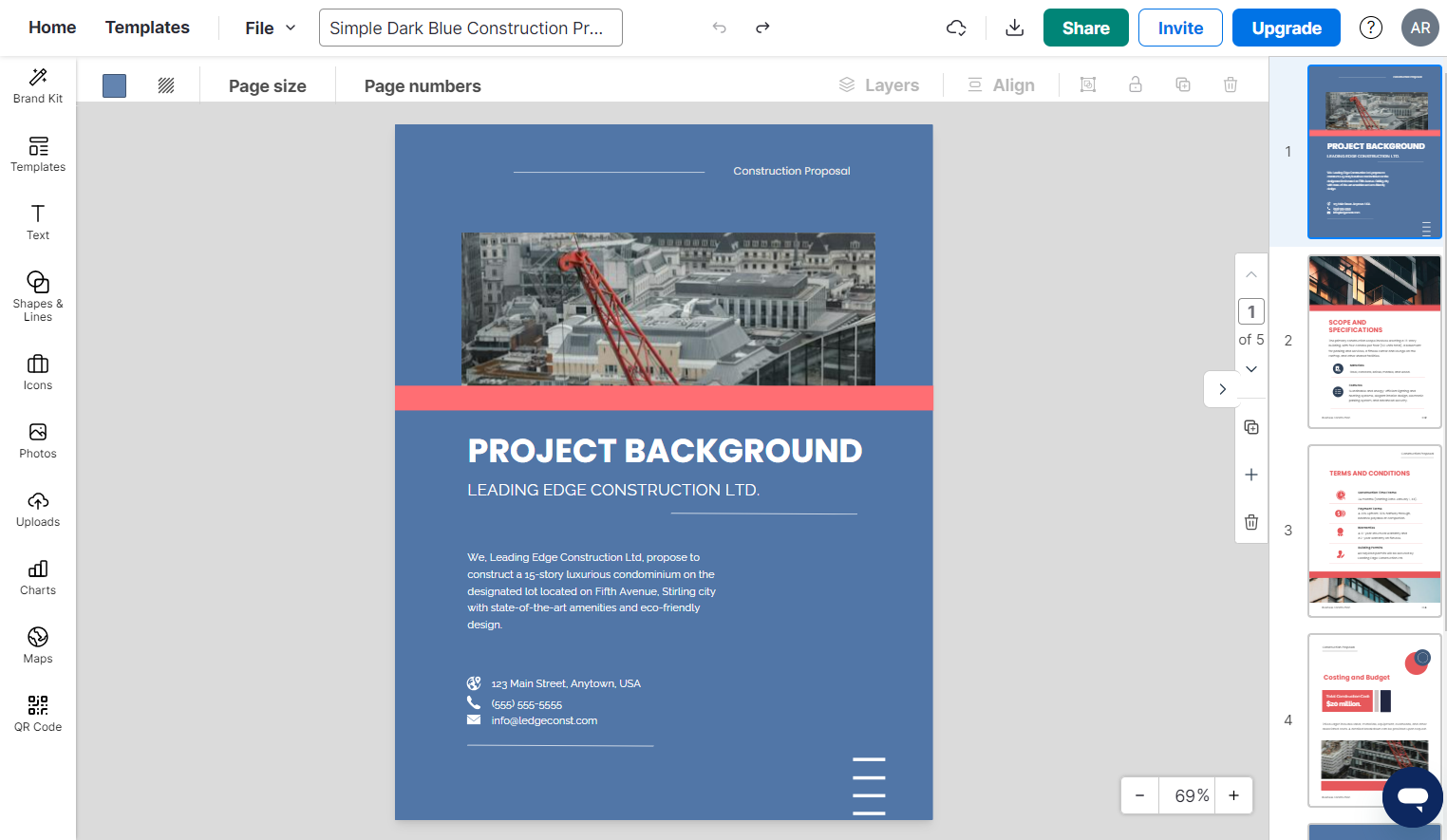Click the Invite button
Viewport: 1447px width, 840px height.
tap(1179, 28)
